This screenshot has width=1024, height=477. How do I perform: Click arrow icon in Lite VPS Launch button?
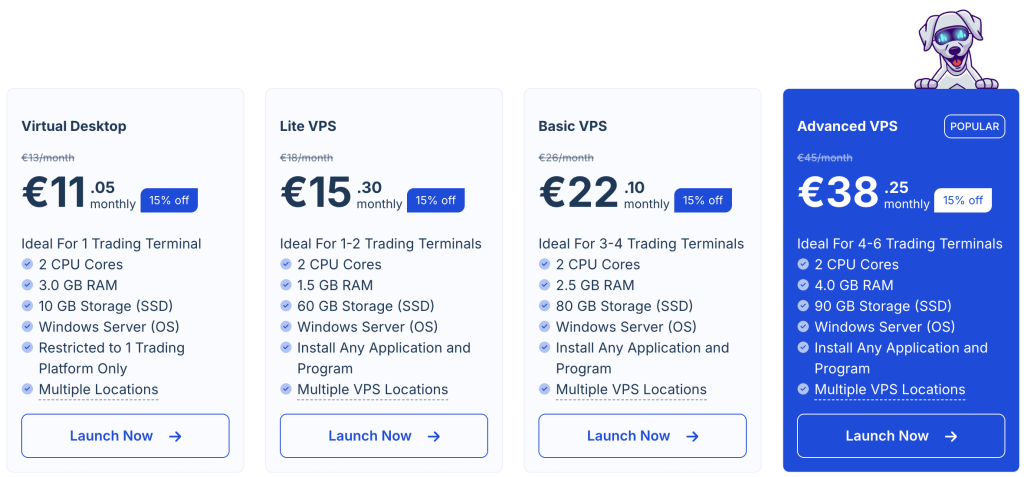click(x=434, y=436)
